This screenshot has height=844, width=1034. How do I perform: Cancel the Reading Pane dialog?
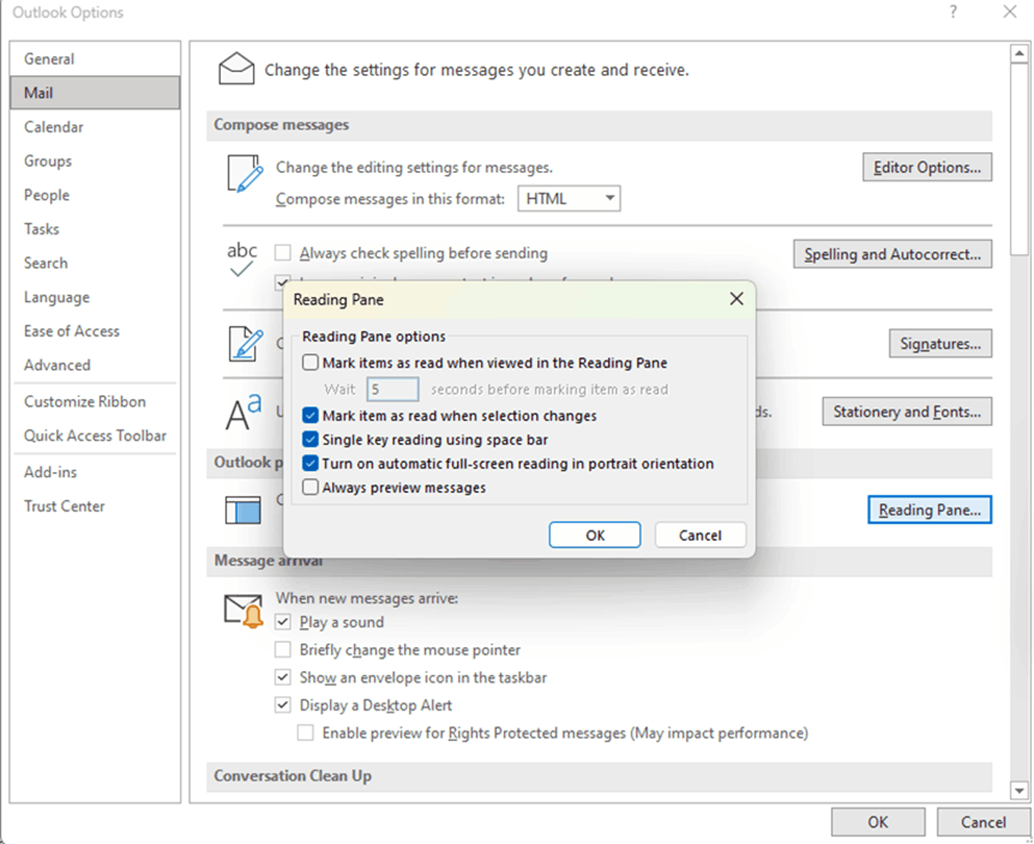point(700,535)
